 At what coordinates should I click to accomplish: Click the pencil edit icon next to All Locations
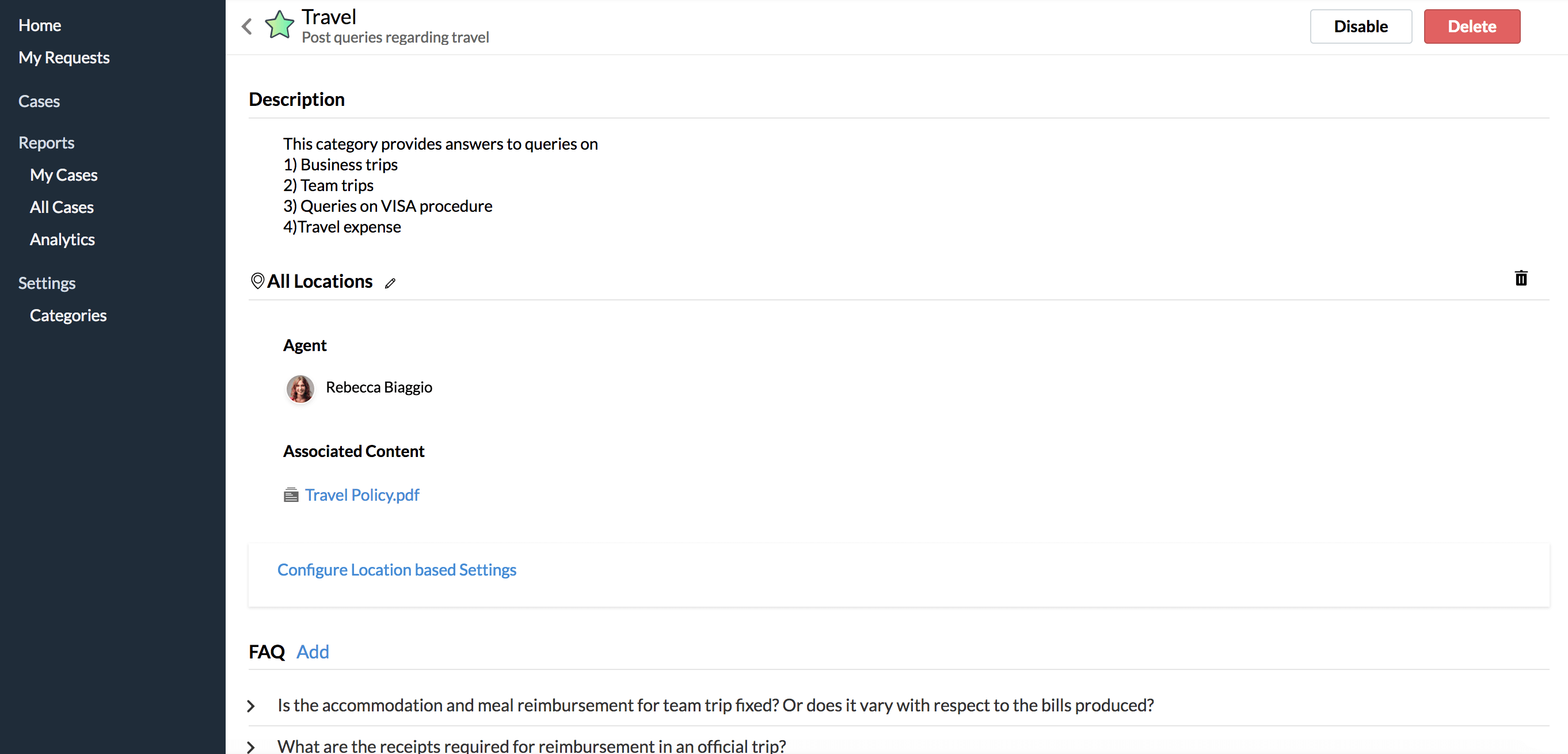pyautogui.click(x=390, y=283)
